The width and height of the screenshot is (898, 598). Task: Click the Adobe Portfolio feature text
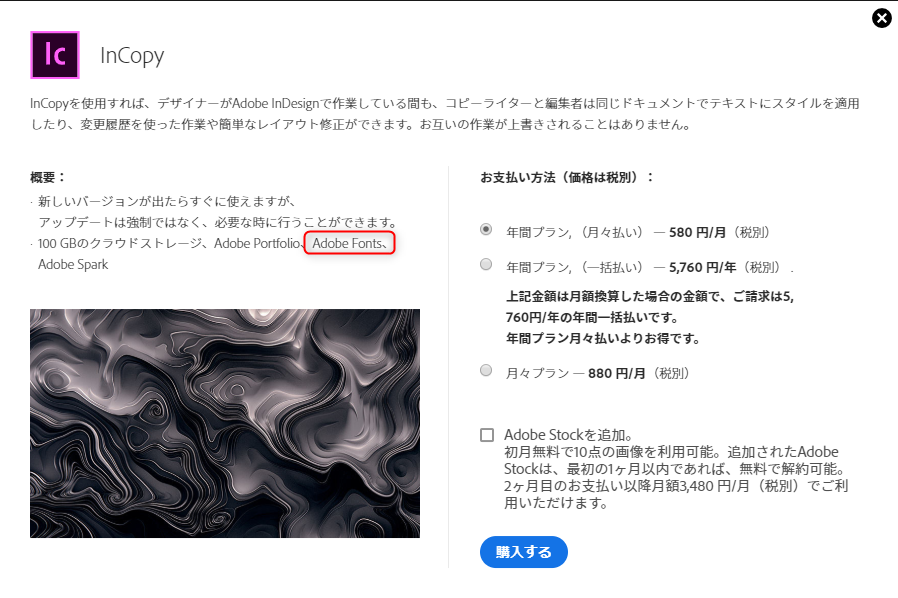[257, 243]
